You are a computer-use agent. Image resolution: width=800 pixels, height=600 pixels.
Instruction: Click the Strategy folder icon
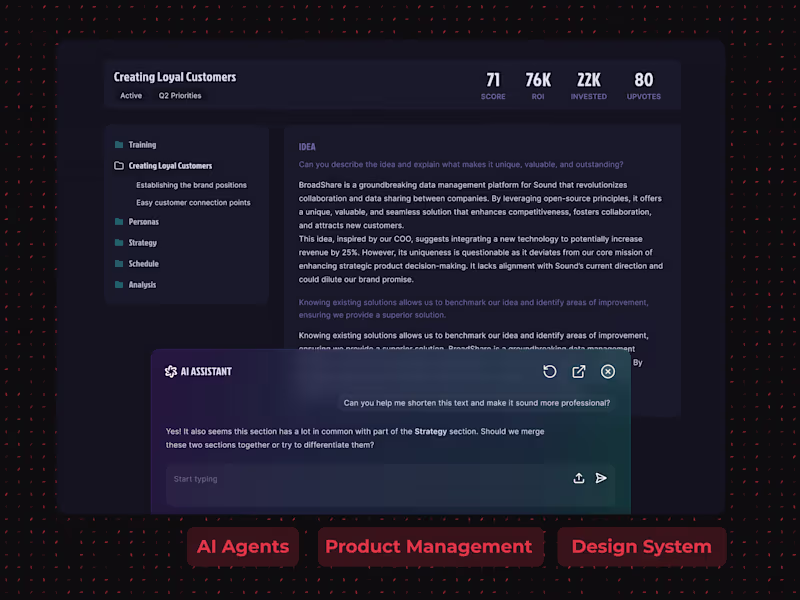(x=119, y=242)
